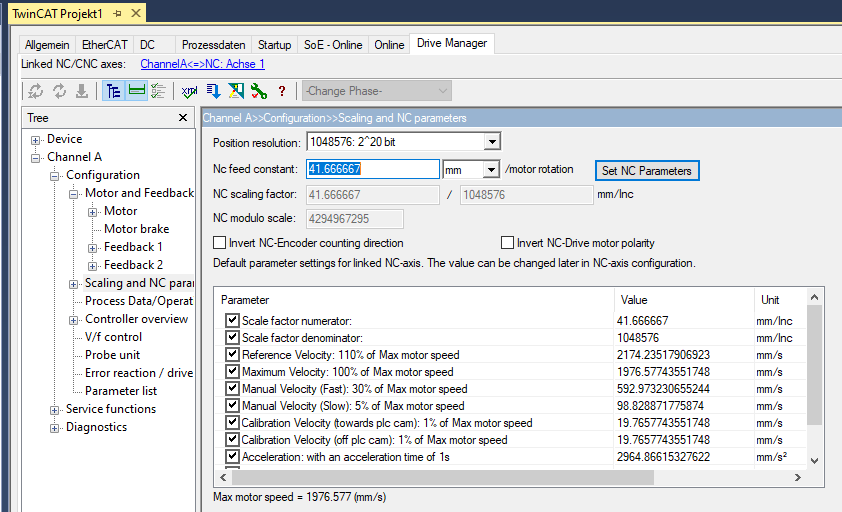The height and width of the screenshot is (512, 842).
Task: Close the Tree panel with X
Action: click(x=183, y=117)
